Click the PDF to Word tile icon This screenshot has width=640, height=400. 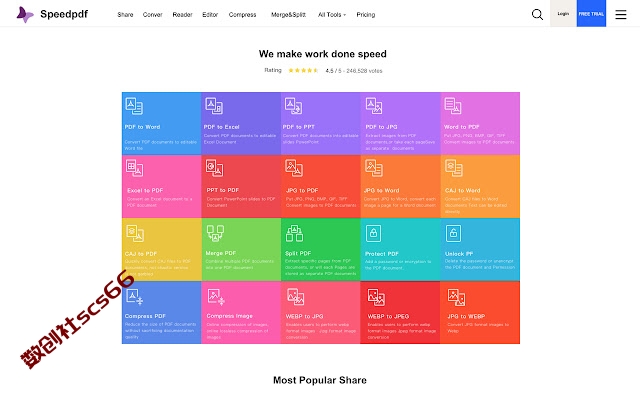(x=134, y=106)
